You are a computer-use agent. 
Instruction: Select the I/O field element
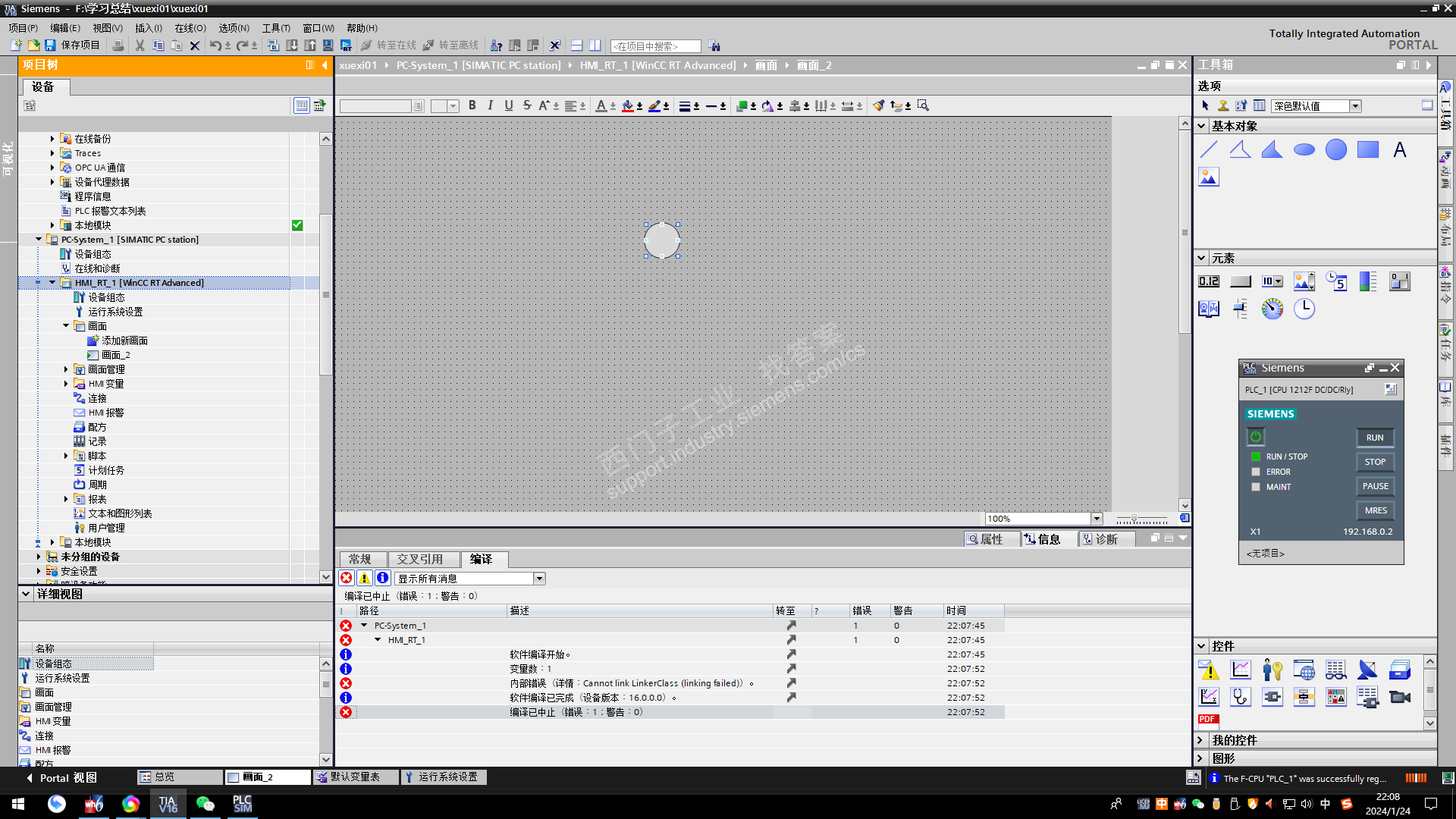[x=1208, y=281]
